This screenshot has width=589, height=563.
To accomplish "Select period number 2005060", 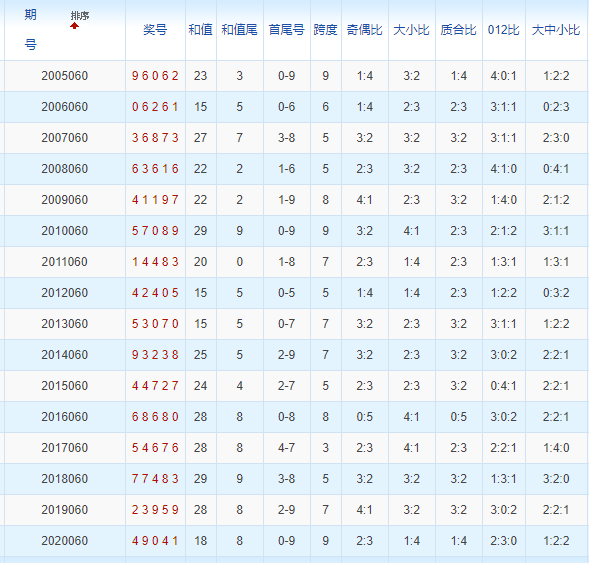I will [x=65, y=76].
